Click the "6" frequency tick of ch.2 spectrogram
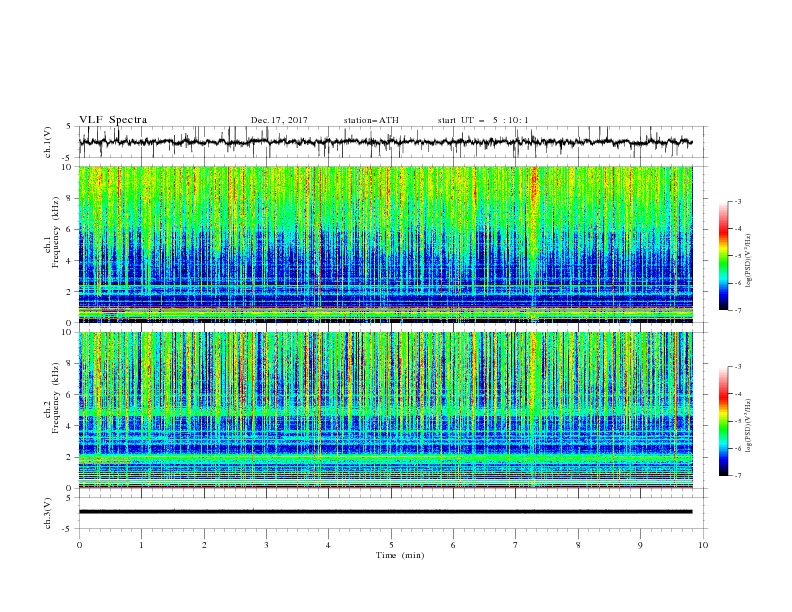Screen dimensions: 792x612 click(70, 395)
